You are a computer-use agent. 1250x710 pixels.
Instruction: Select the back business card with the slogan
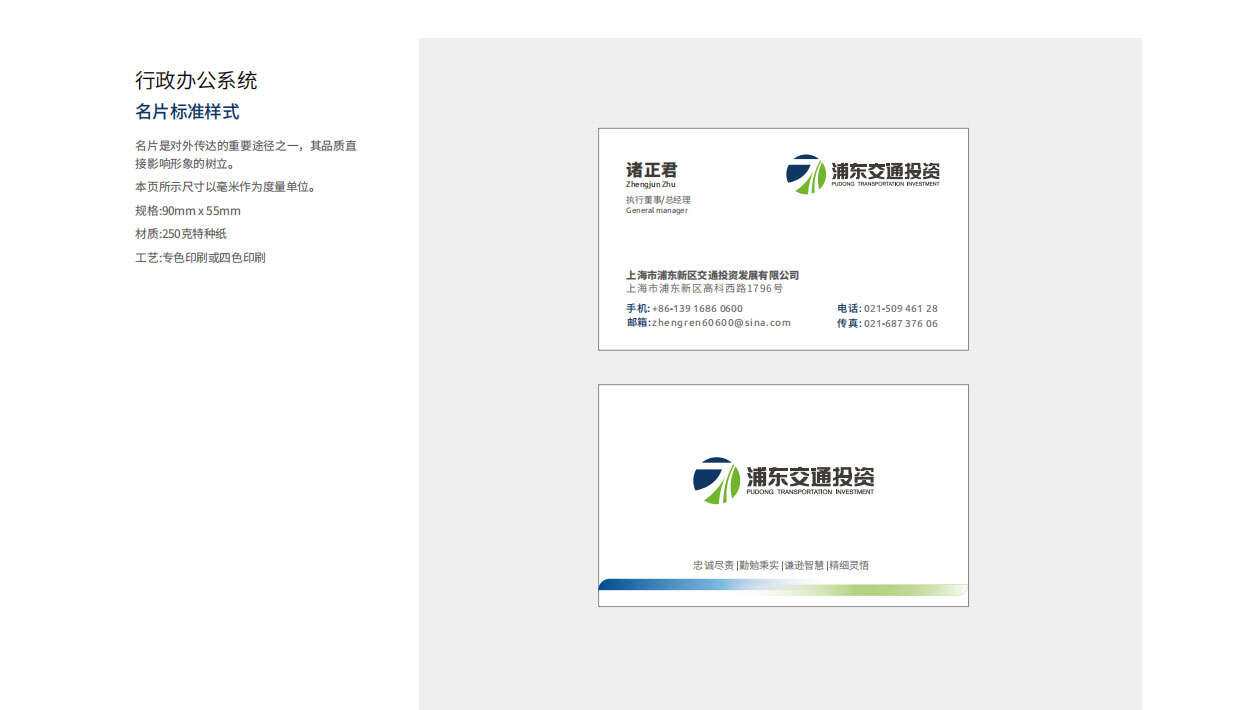783,495
